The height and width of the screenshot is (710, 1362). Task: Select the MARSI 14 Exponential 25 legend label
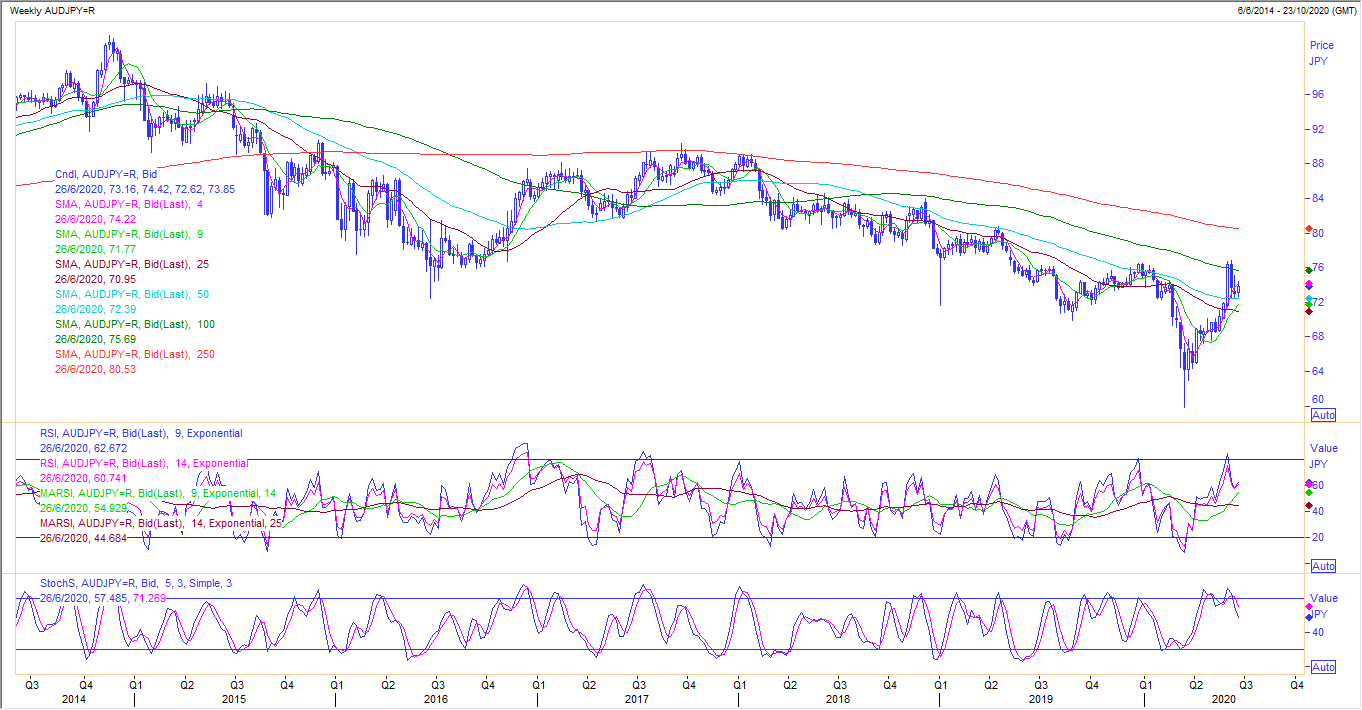[x=160, y=523]
